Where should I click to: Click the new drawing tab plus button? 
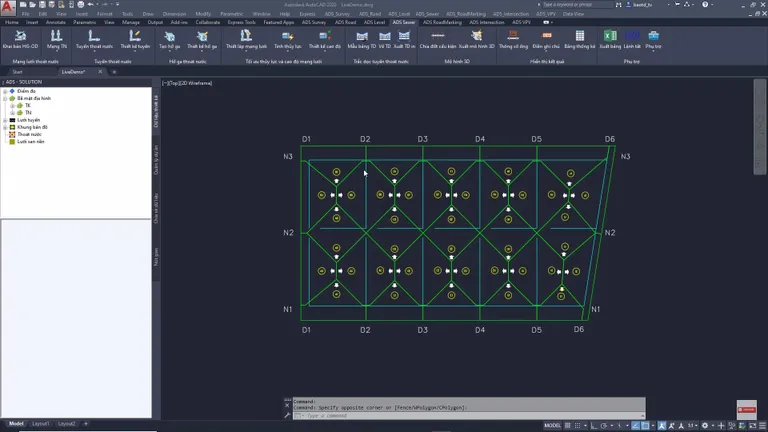114,72
